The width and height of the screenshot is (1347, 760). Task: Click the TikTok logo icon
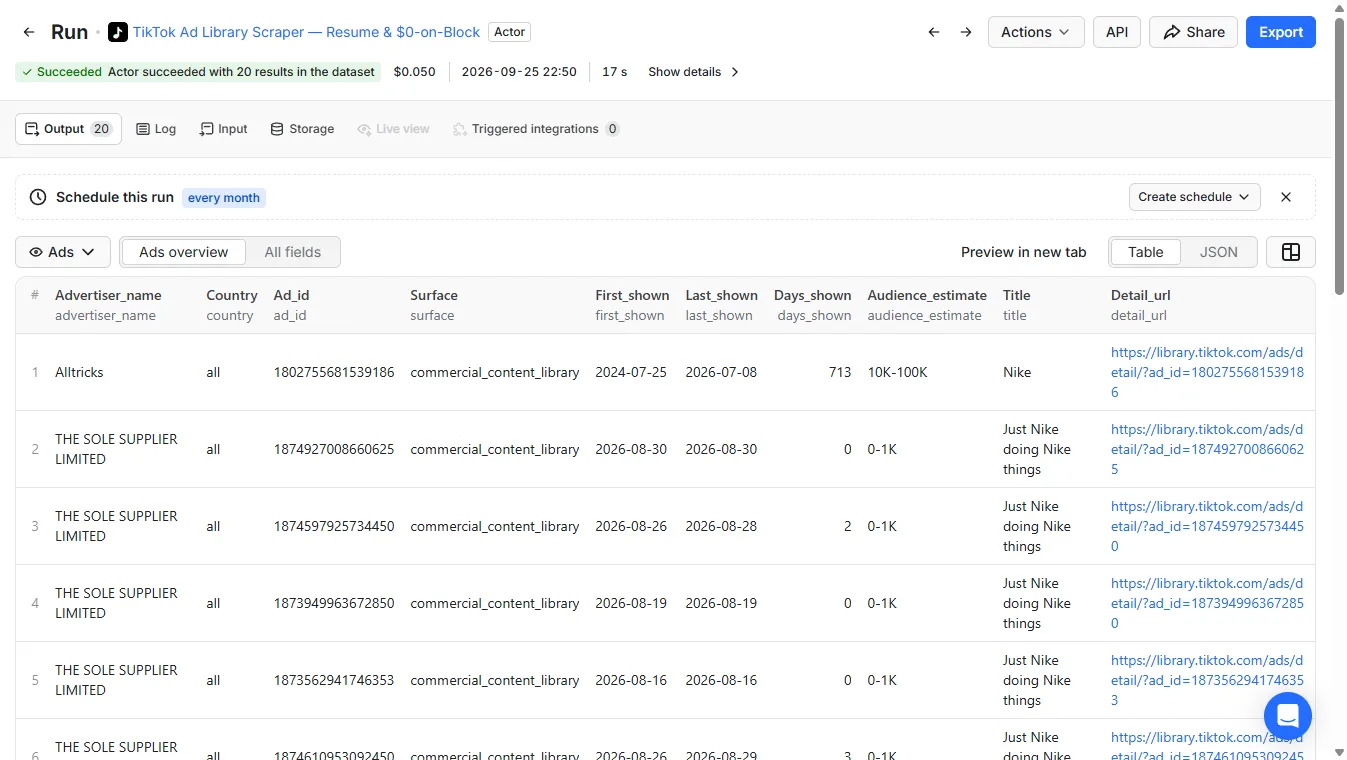pos(118,32)
